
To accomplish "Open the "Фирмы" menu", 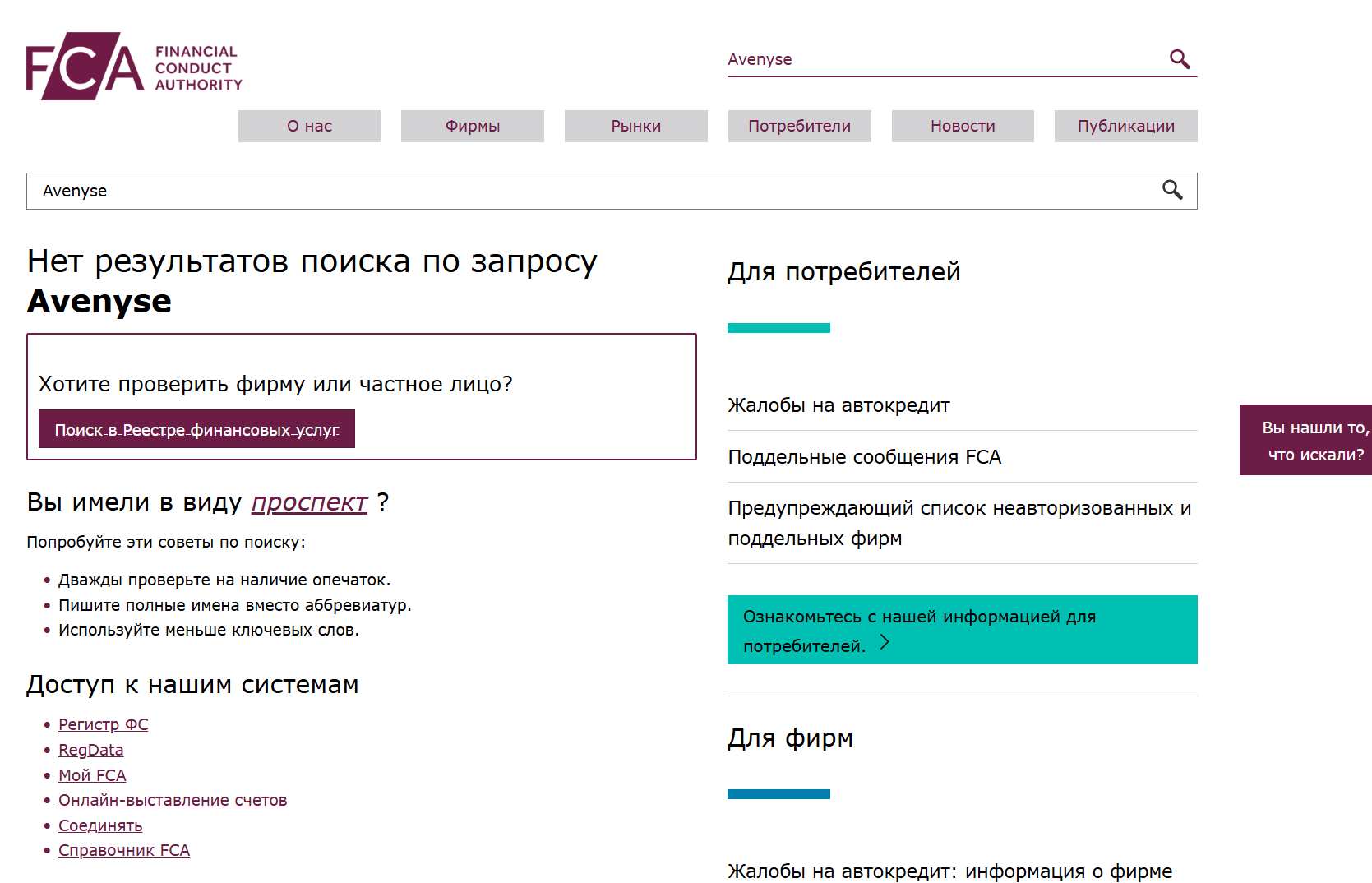I will click(x=473, y=126).
